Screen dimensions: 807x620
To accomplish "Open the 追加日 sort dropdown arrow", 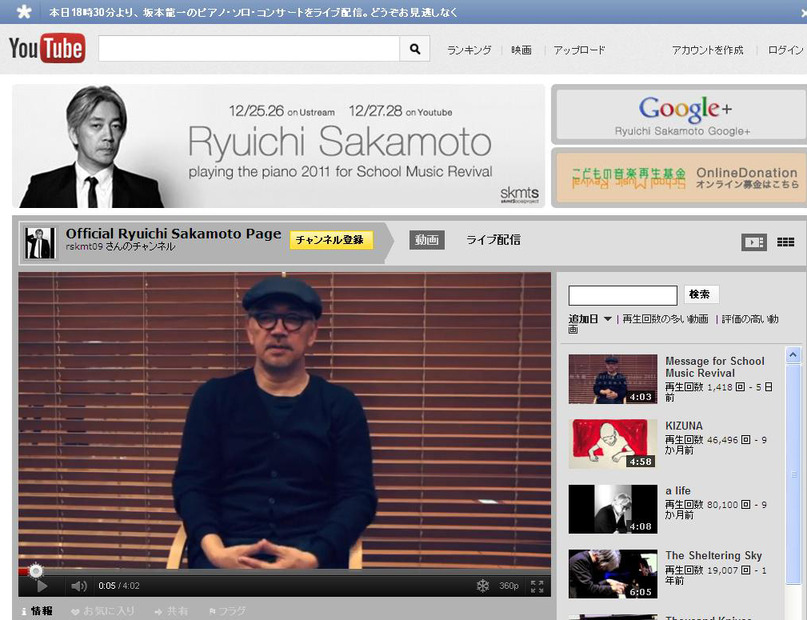I will 607,319.
